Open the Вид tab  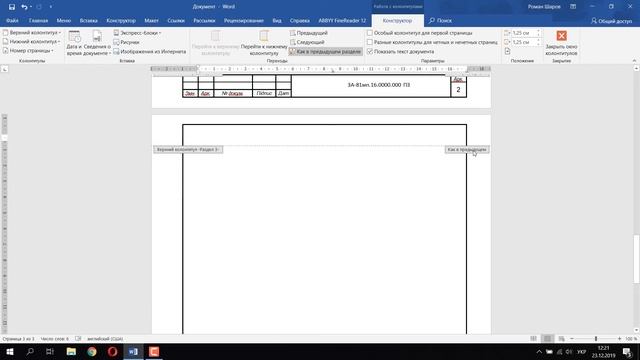[277, 20]
